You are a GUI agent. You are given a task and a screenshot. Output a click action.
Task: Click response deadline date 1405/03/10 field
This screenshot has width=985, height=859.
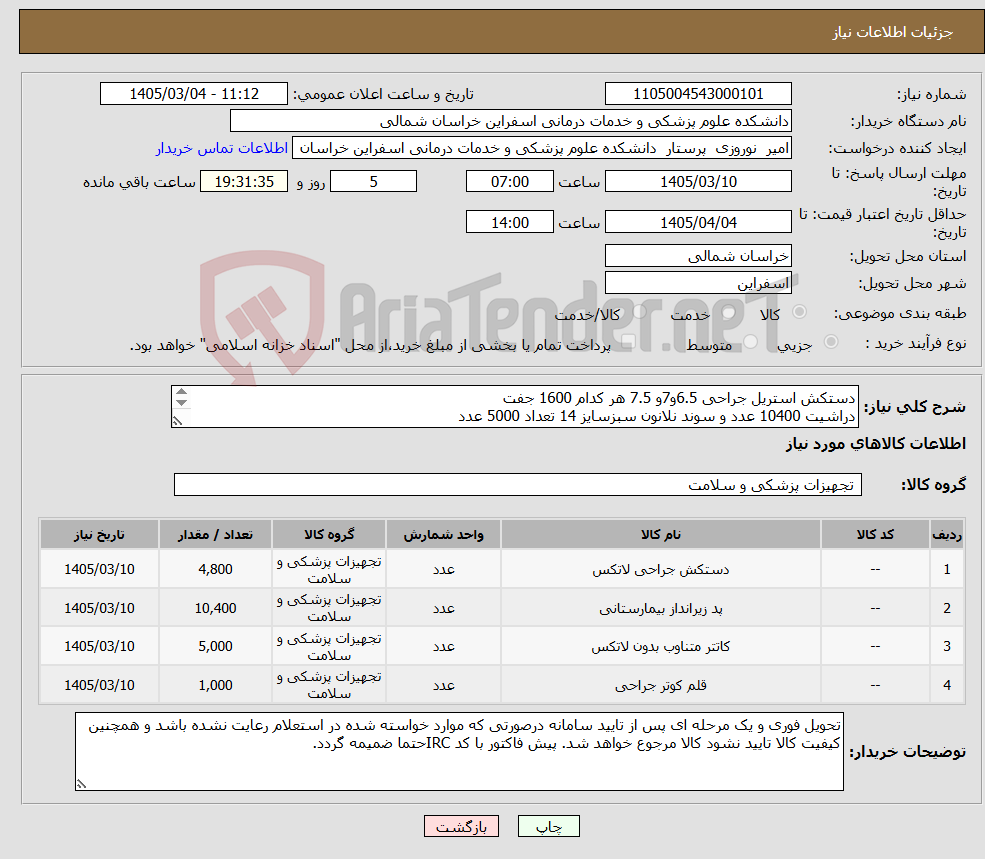click(x=698, y=182)
